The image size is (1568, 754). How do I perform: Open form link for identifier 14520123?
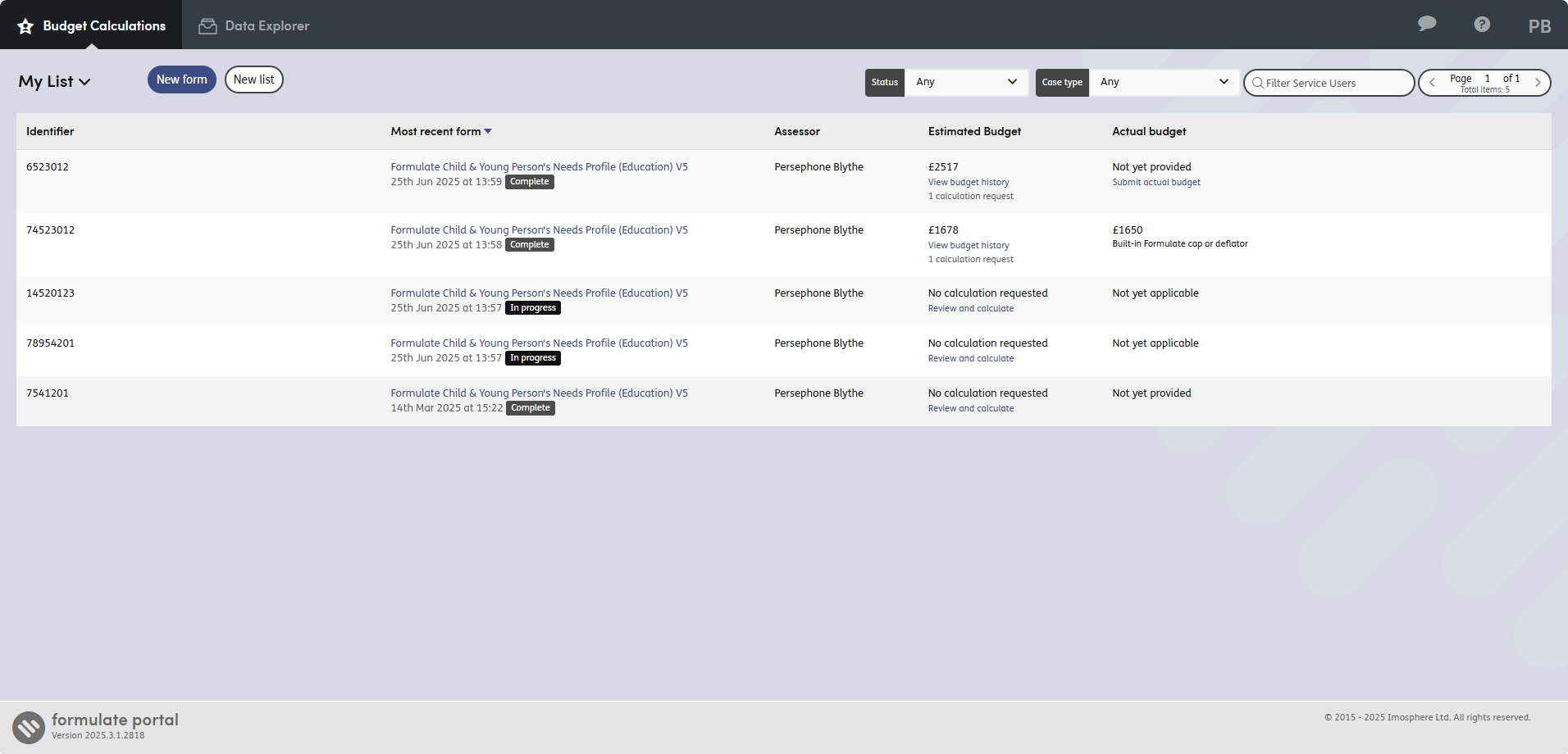[x=539, y=293]
